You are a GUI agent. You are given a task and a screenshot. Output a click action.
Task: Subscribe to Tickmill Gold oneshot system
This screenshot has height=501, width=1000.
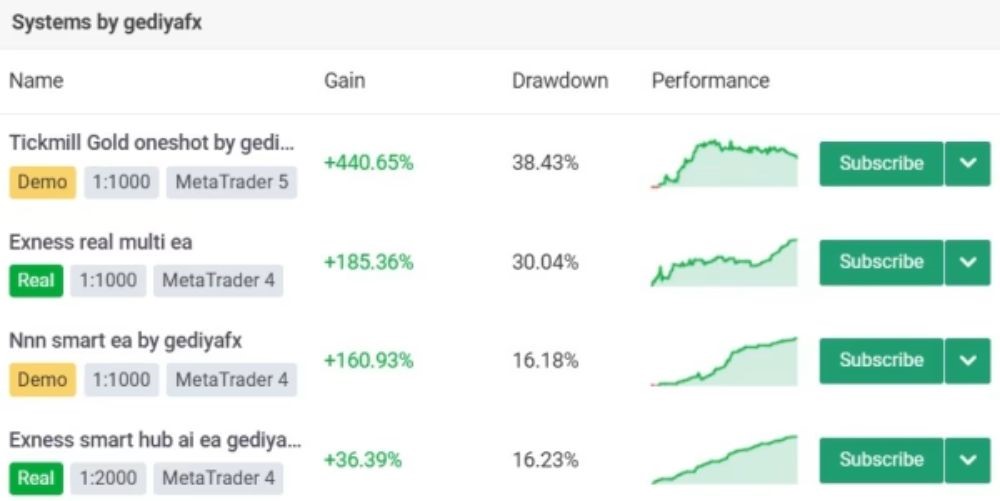click(881, 163)
